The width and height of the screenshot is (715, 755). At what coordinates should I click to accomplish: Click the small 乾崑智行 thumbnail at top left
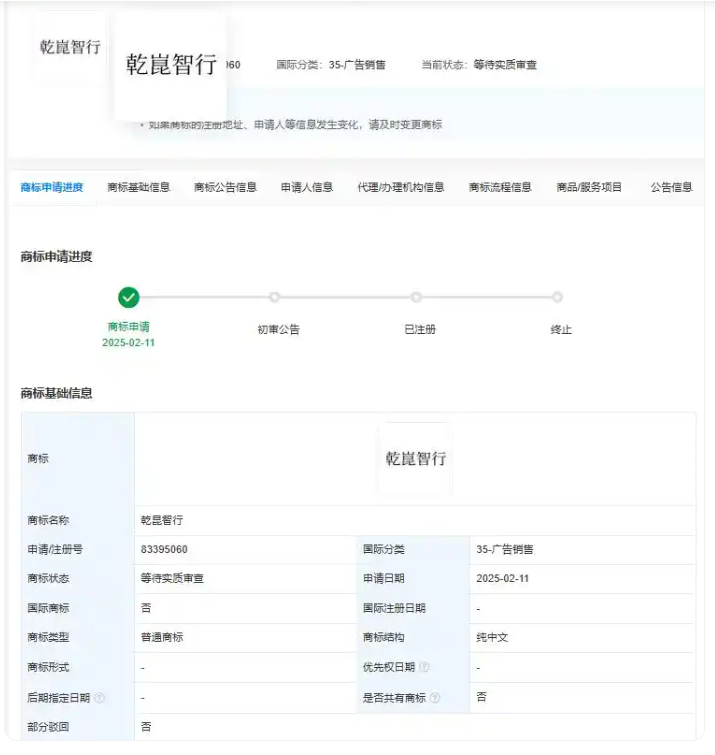tap(70, 47)
